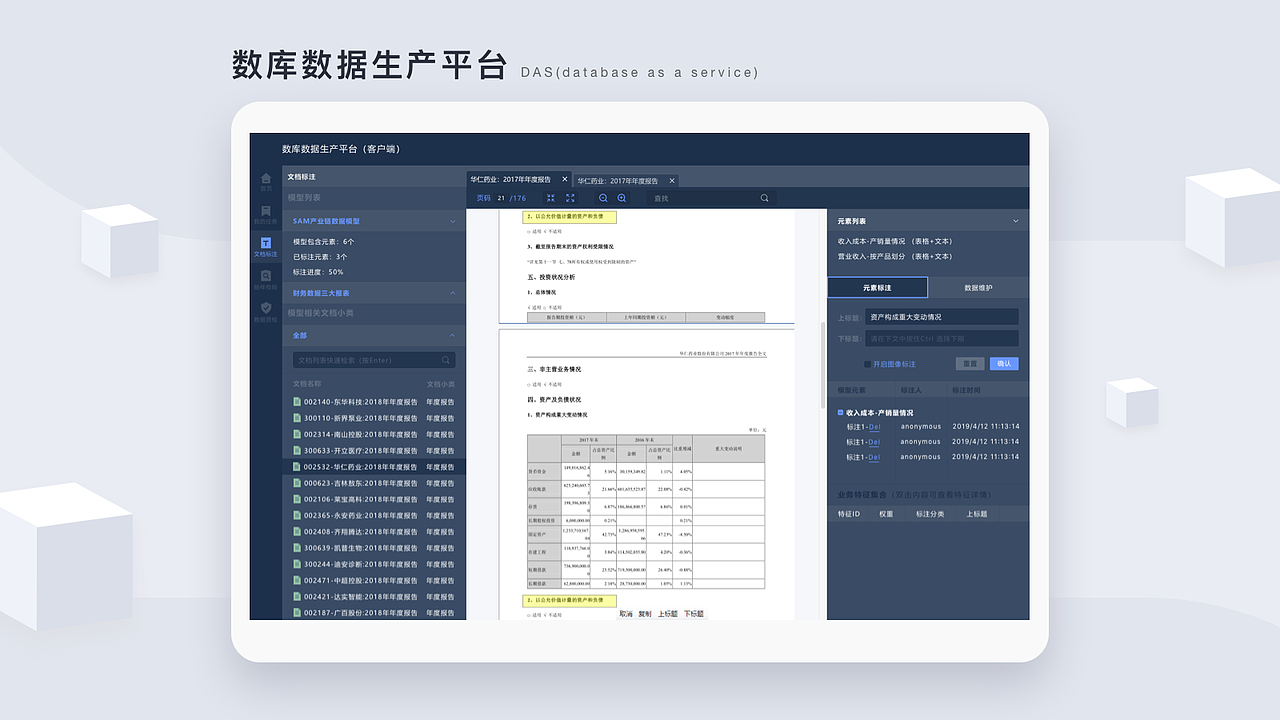The width and height of the screenshot is (1280, 720).
Task: Click Del link on second 标注1 row
Action: (874, 442)
